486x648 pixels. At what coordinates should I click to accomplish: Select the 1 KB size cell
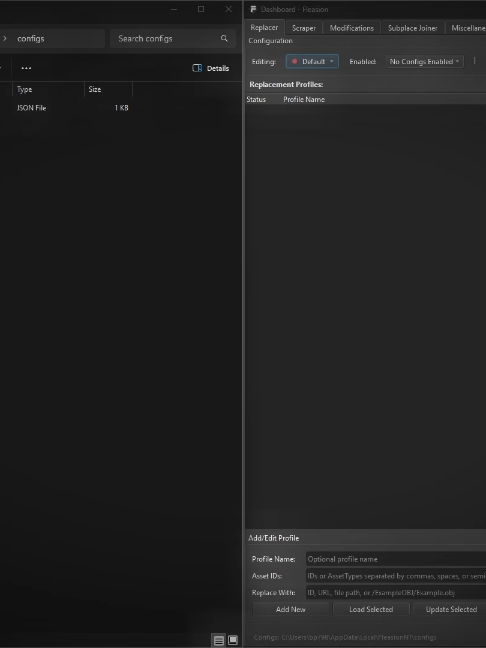[122, 108]
